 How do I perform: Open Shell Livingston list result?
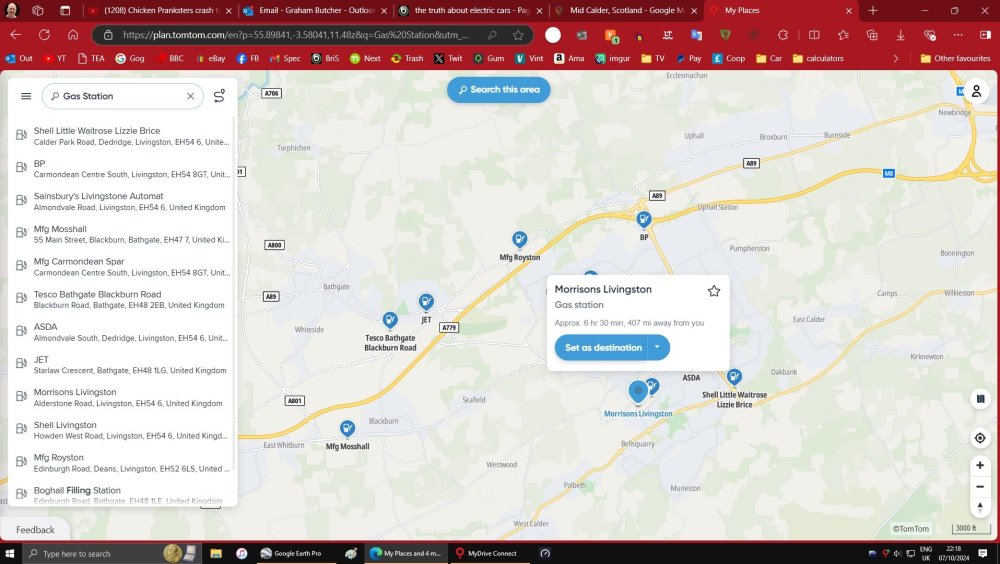[122, 430]
